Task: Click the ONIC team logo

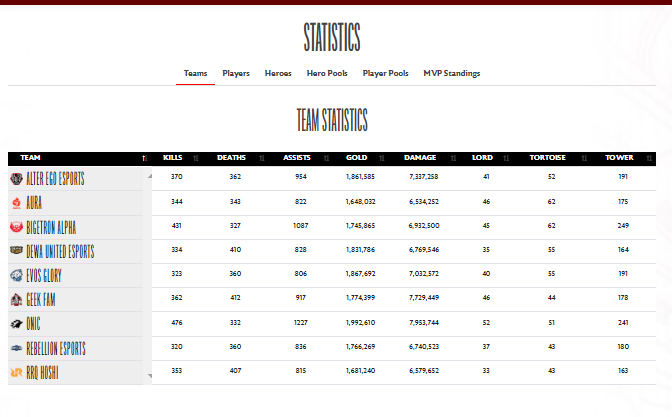Action: click(x=16, y=324)
